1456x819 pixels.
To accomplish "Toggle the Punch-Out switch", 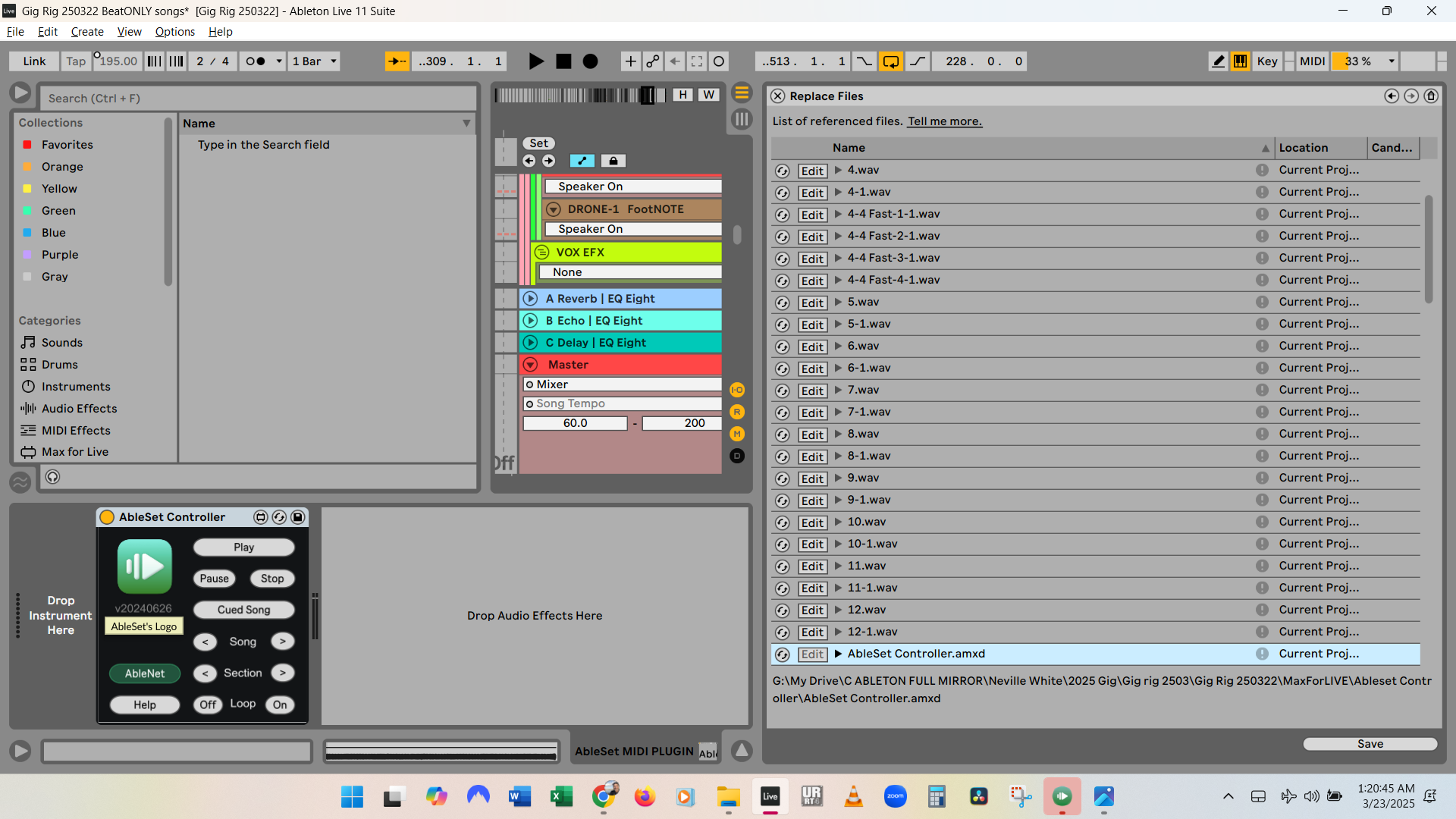I will tap(918, 61).
